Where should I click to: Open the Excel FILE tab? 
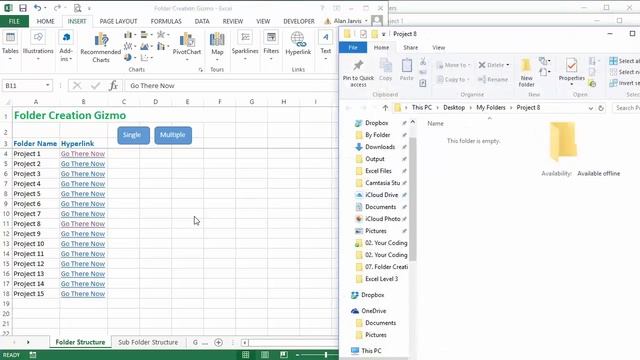coord(14,21)
